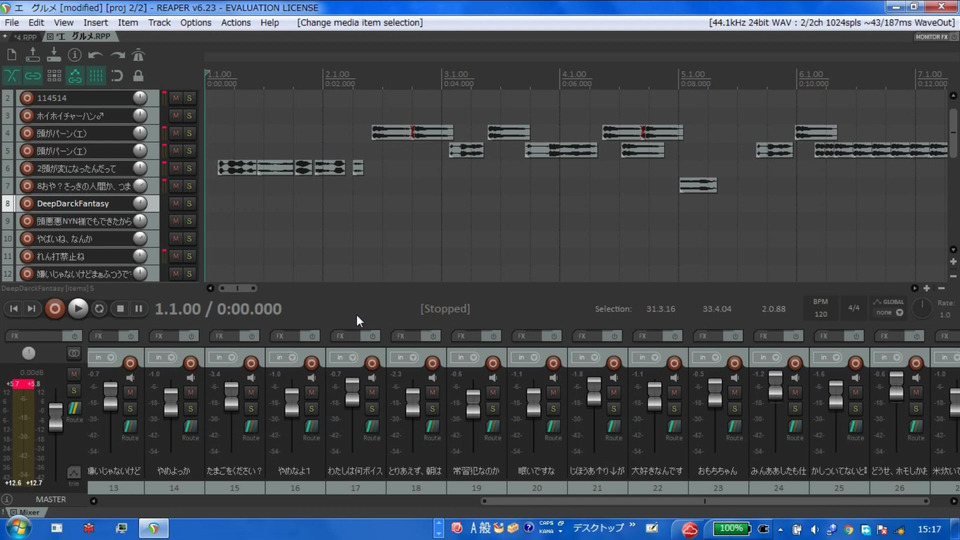960x540 pixels.
Task: Open the Options menu
Action: point(195,22)
